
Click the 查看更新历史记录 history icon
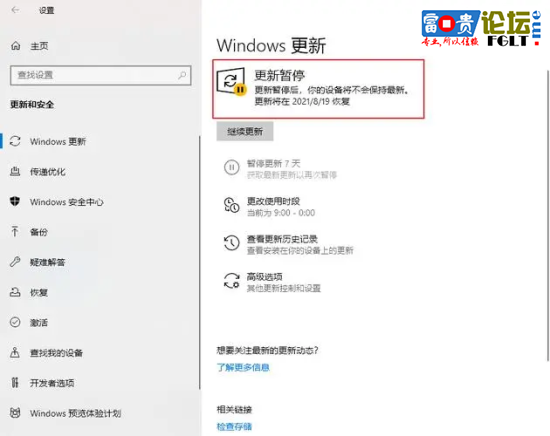(x=232, y=243)
